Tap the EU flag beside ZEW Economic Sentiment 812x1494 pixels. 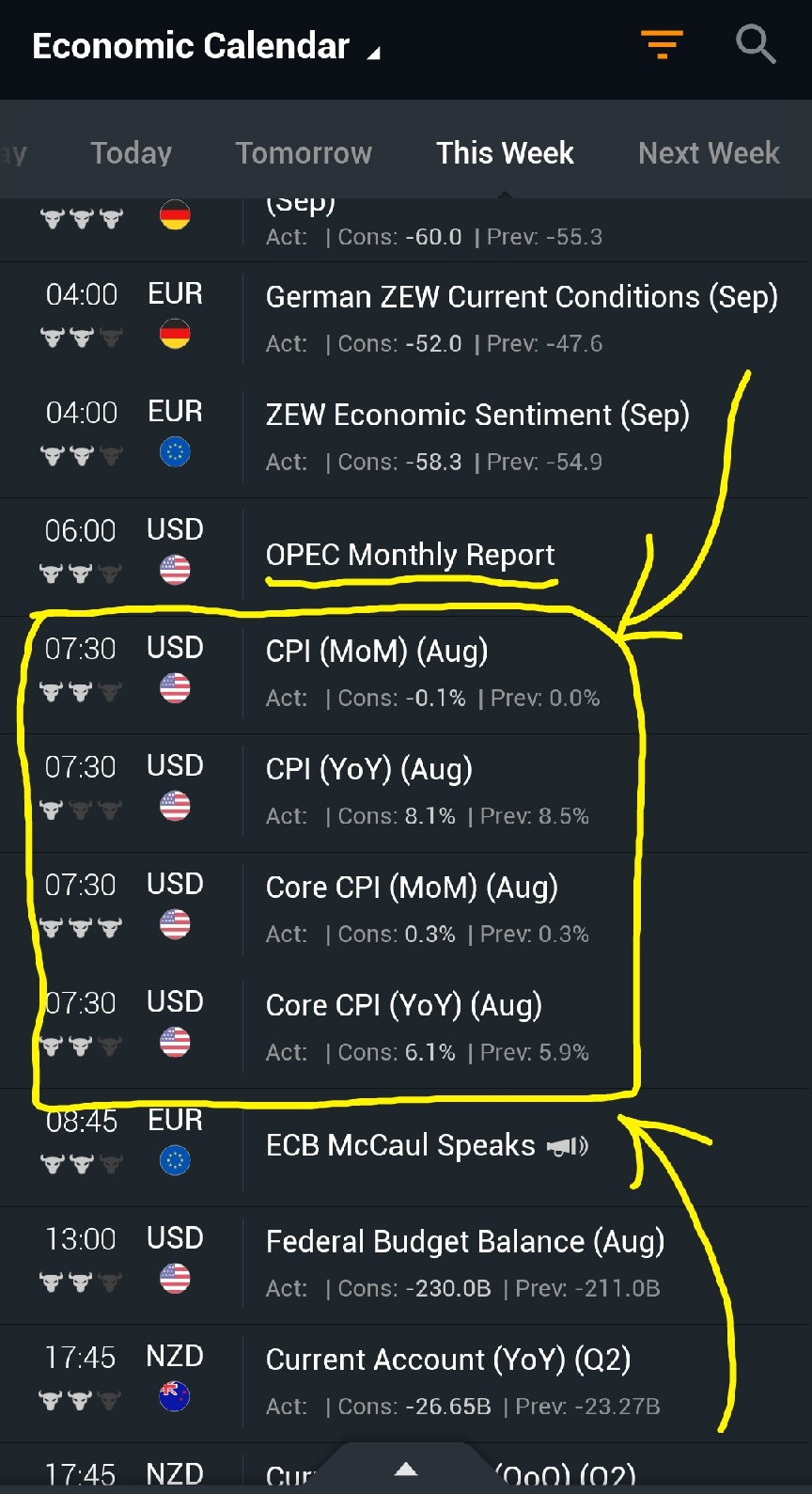tap(175, 452)
